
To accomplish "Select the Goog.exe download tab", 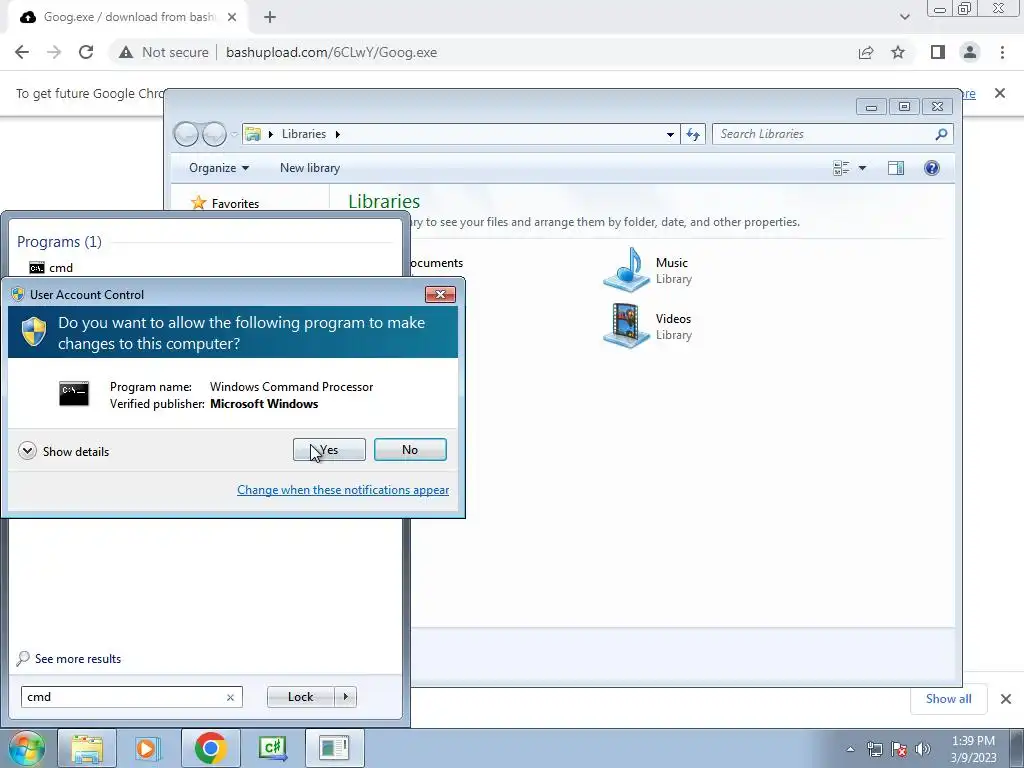I will [x=127, y=17].
